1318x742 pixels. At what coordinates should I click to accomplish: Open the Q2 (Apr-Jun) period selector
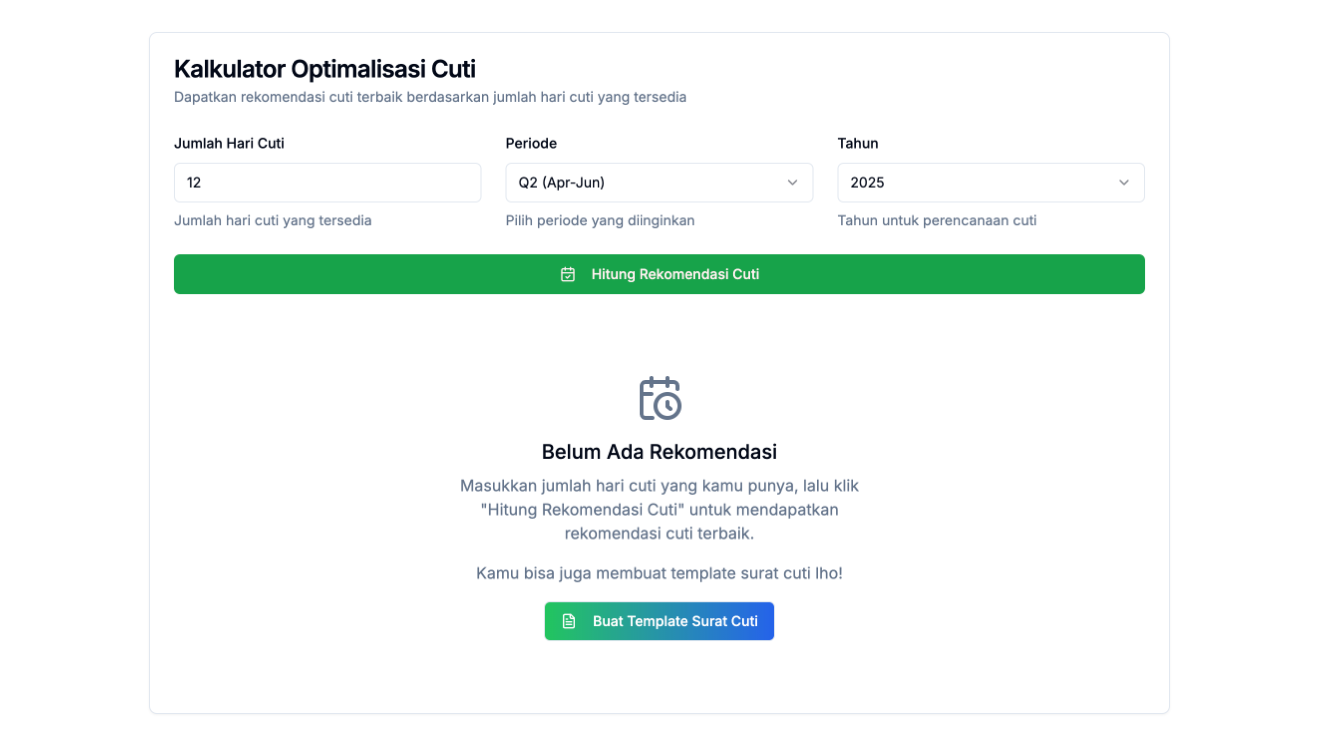659,183
